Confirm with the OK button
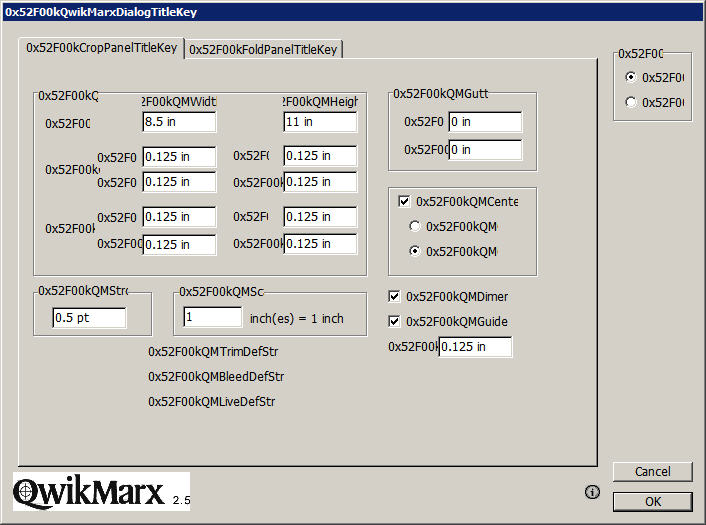This screenshot has width=706, height=525. click(652, 502)
